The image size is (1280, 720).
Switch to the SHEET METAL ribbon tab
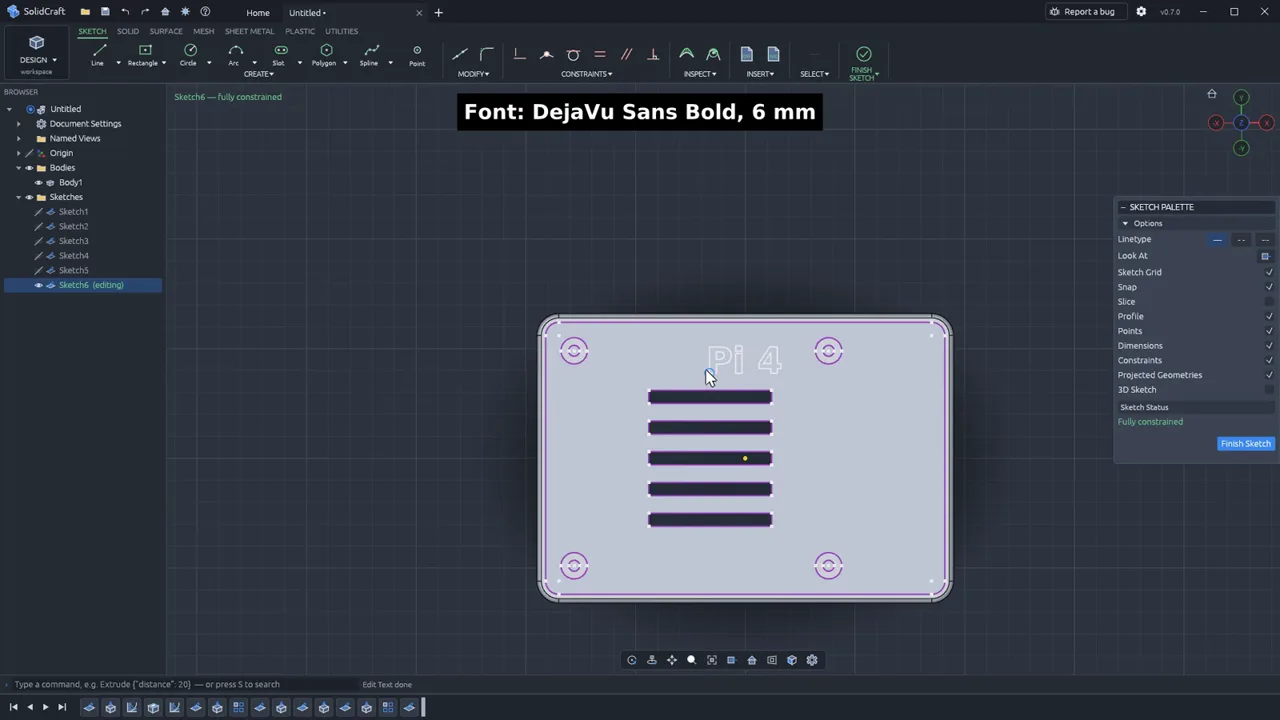click(x=249, y=31)
